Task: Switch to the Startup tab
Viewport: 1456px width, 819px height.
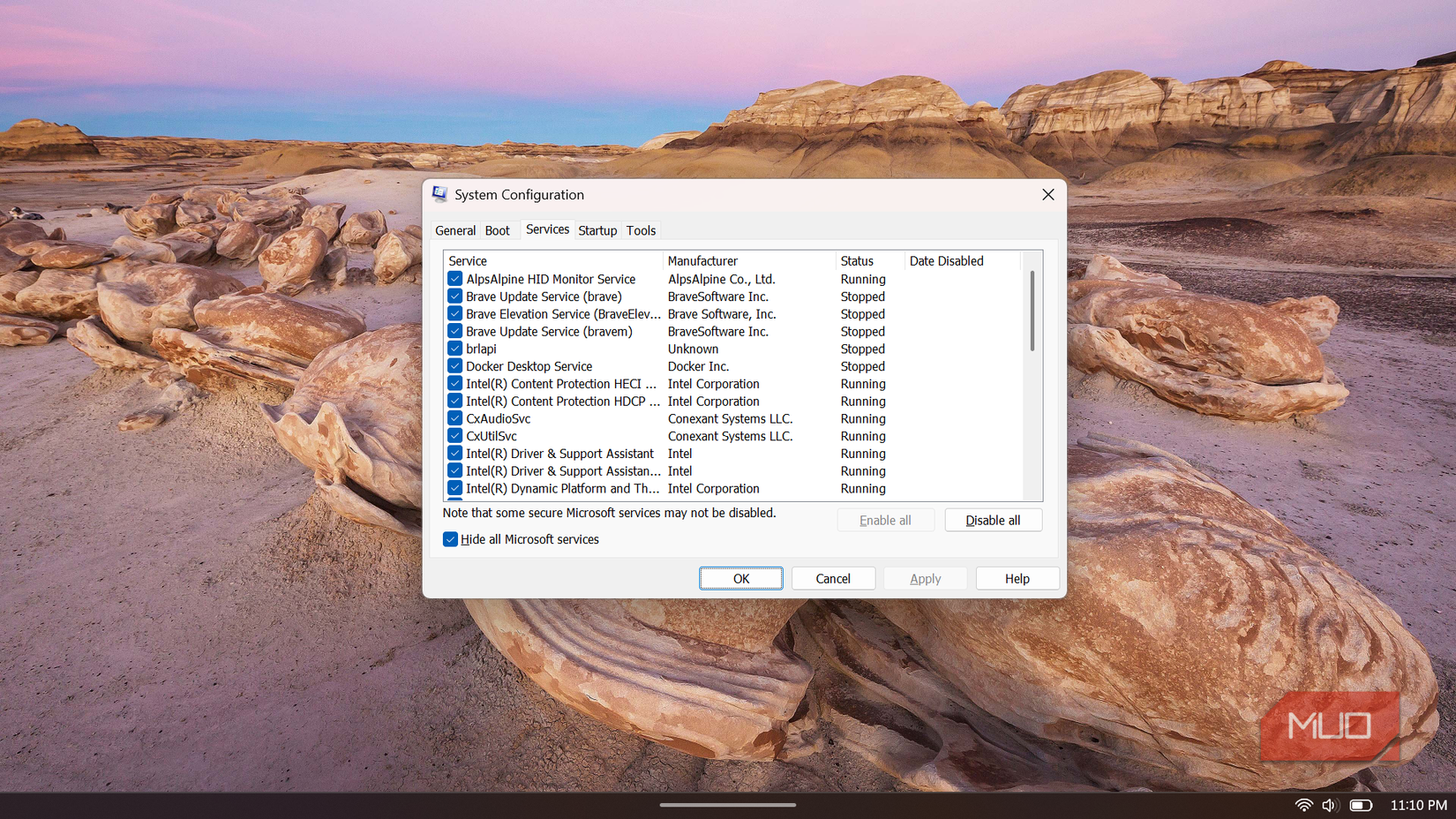Action: pos(597,230)
